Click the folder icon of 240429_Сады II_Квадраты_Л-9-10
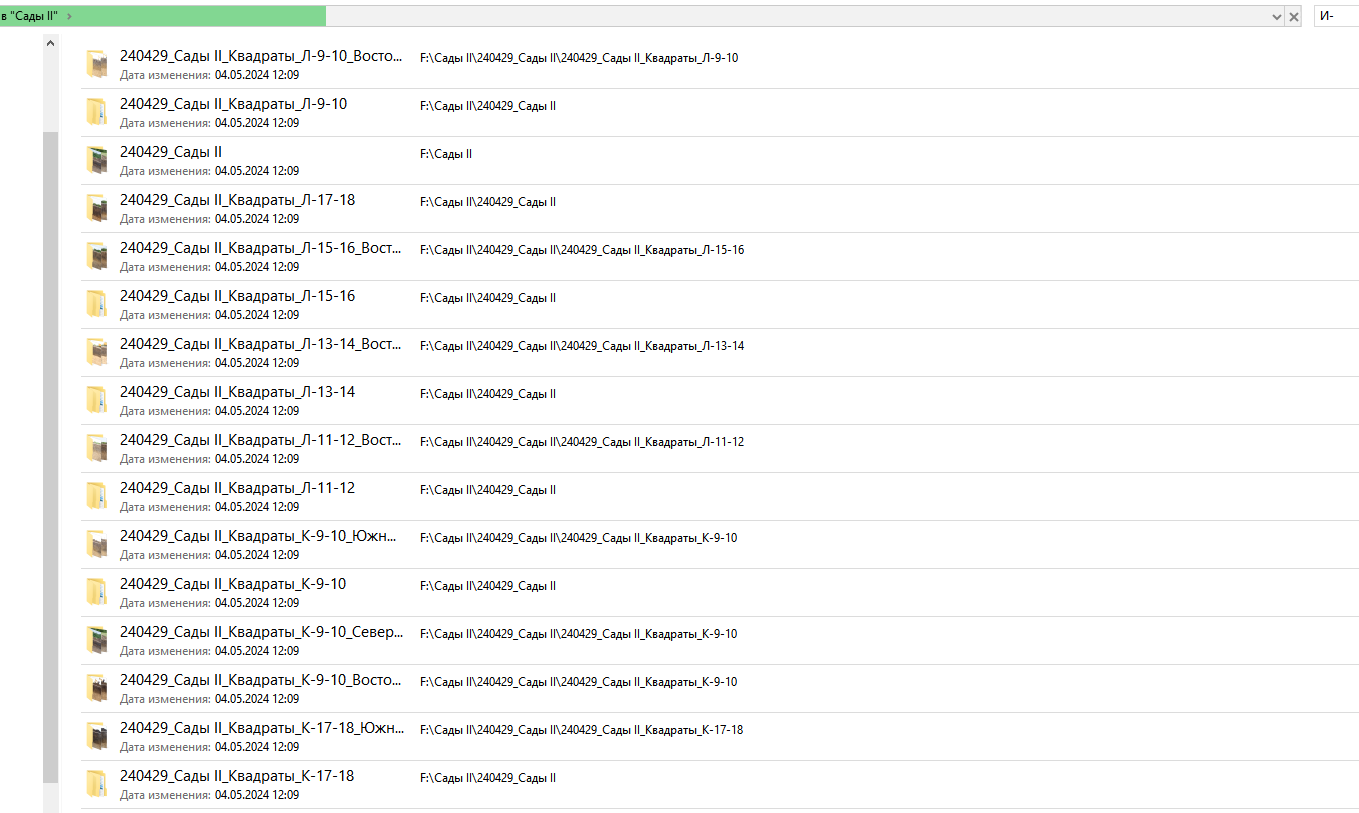This screenshot has height=813, width=1359. [96, 112]
